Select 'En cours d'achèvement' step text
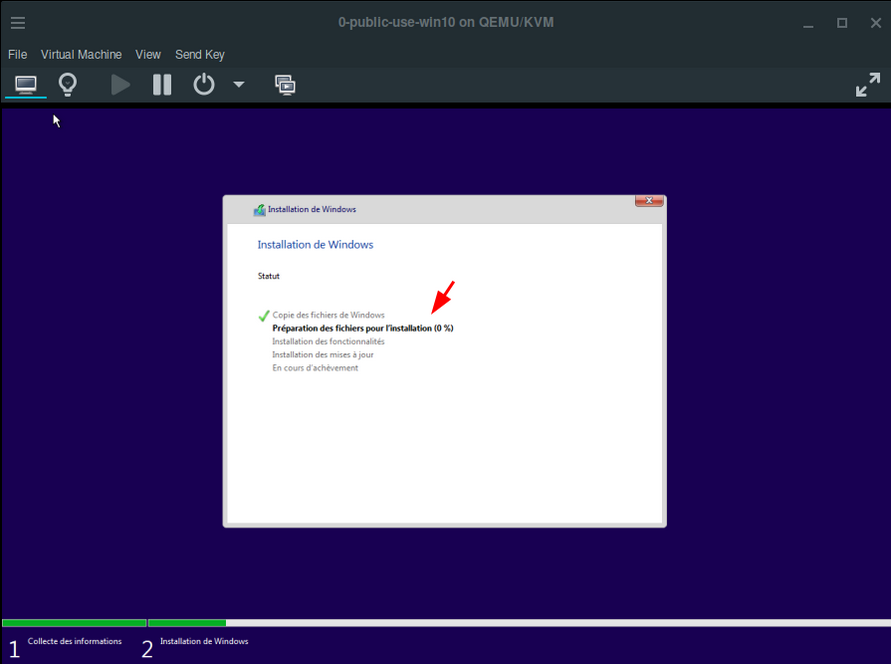Image resolution: width=891 pixels, height=664 pixels. tap(315, 368)
